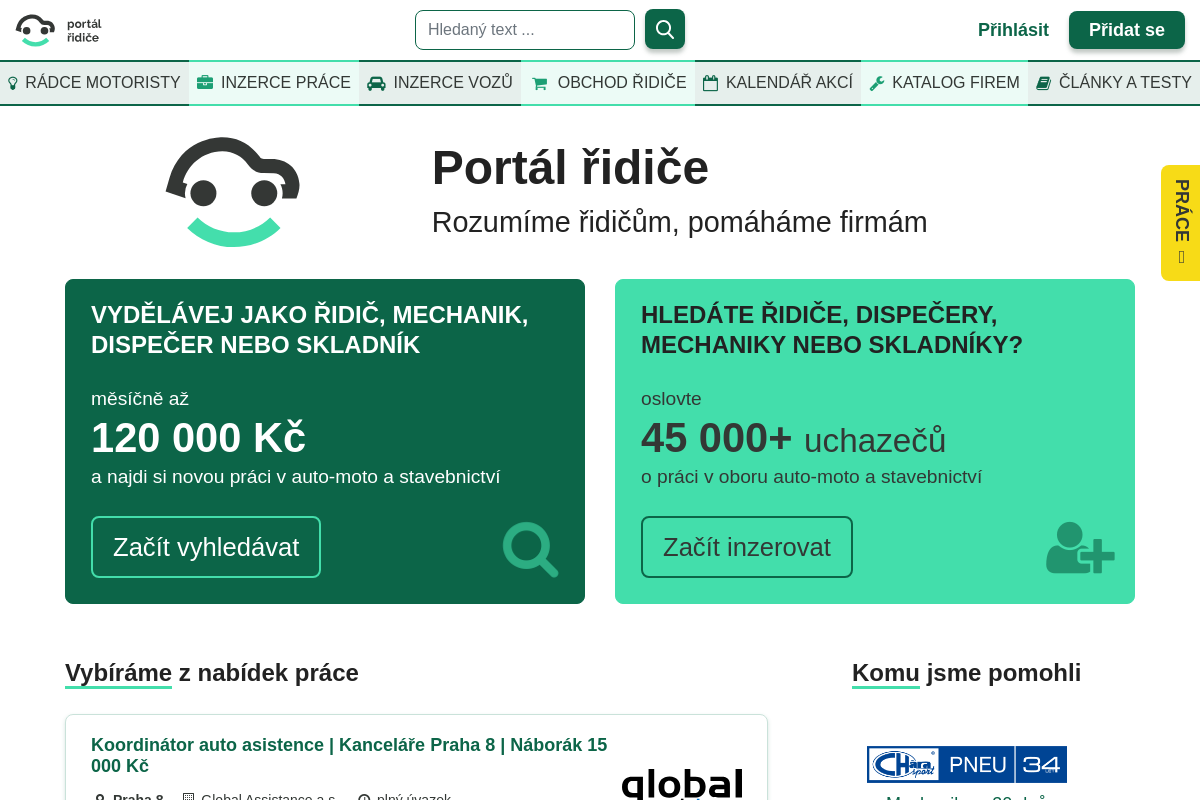Click the Portál řidiče logo in header

coord(59,30)
